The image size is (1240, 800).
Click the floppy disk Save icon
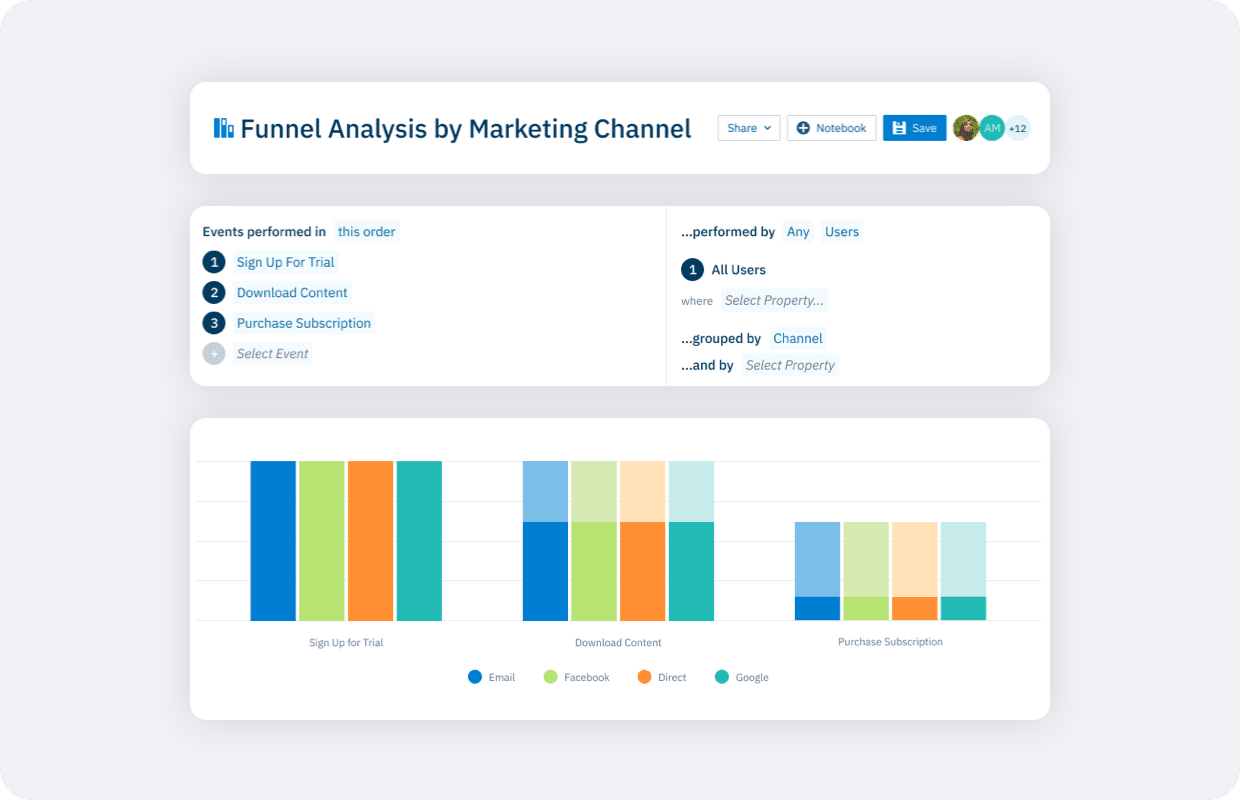click(899, 128)
